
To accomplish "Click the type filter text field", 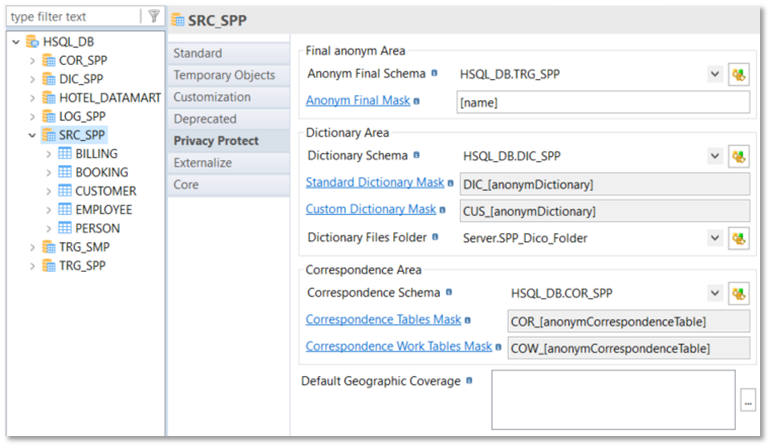I will [74, 17].
